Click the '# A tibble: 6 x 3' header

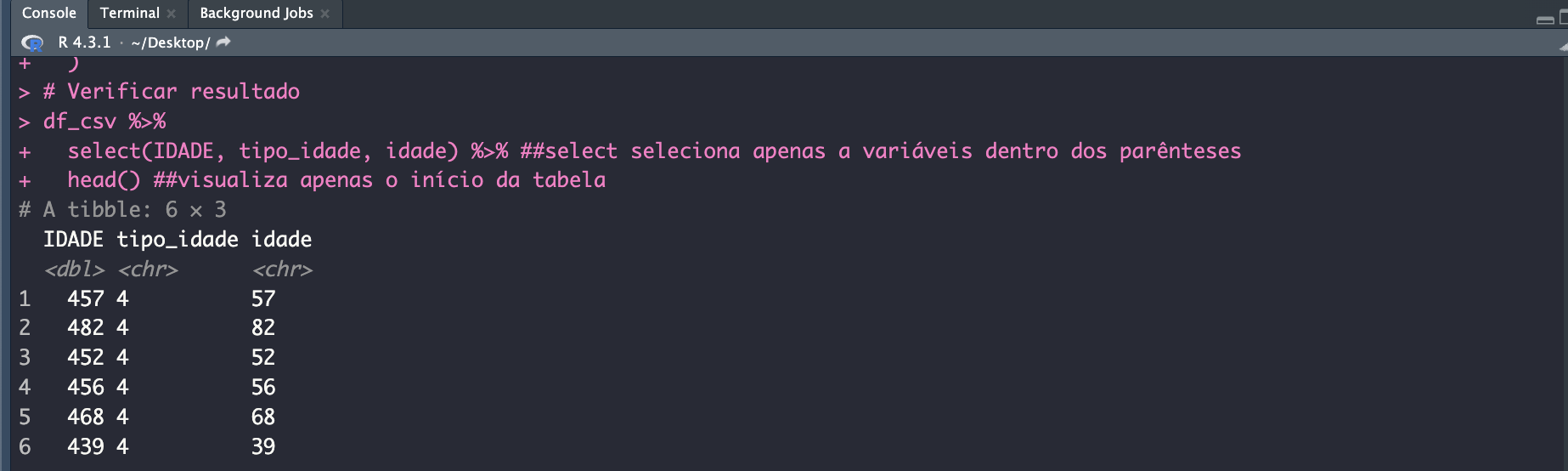123,210
